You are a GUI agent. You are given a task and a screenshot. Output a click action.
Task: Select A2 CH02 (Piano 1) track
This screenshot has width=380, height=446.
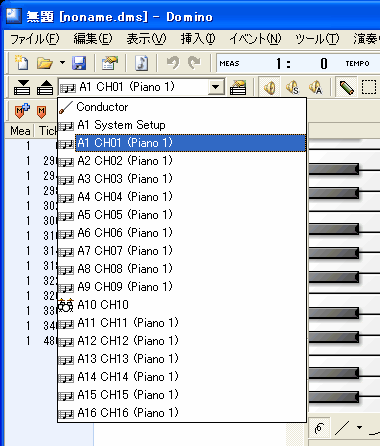pos(182,161)
